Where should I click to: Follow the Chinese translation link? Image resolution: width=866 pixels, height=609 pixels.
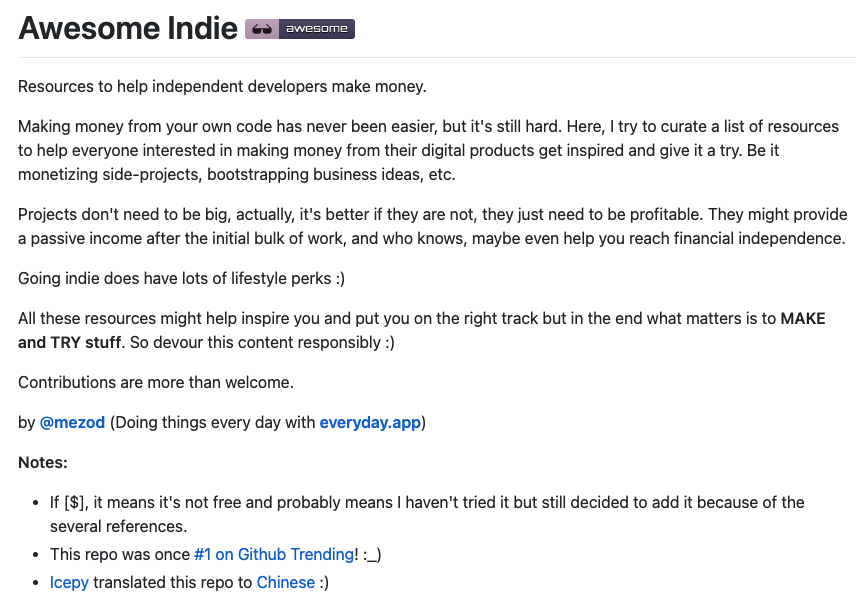click(x=285, y=582)
